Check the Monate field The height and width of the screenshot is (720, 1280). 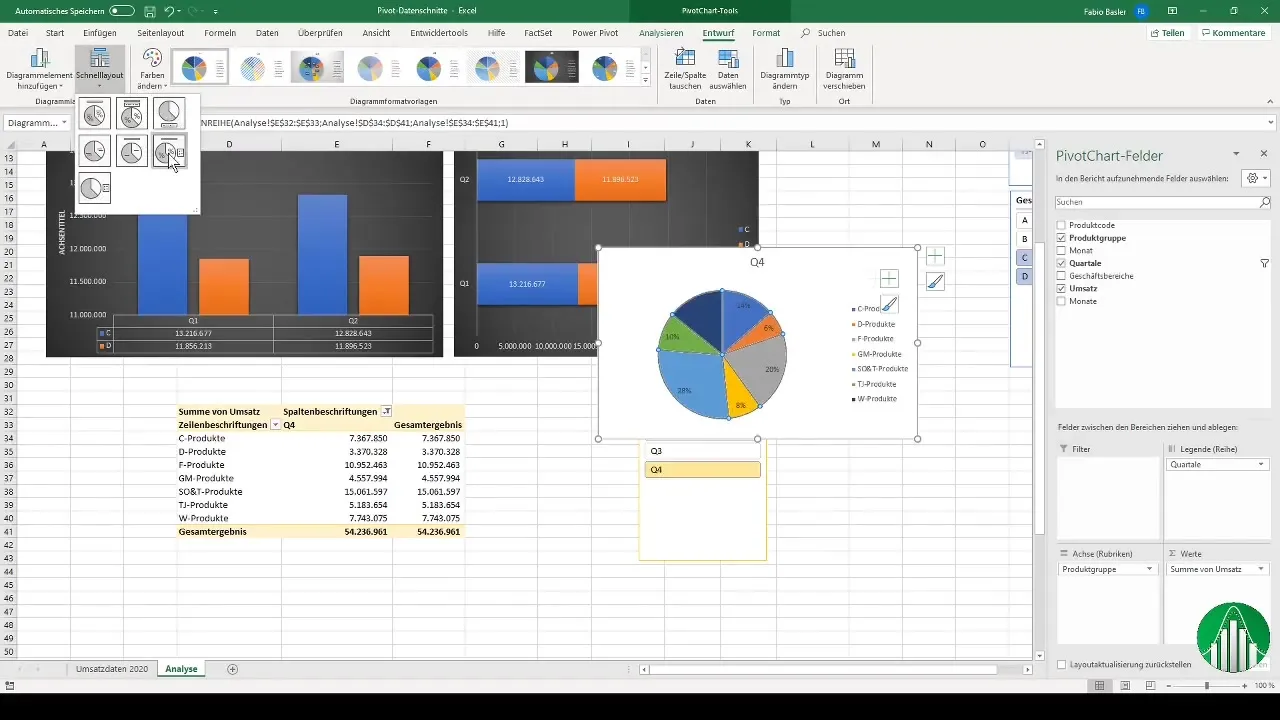[1062, 300]
